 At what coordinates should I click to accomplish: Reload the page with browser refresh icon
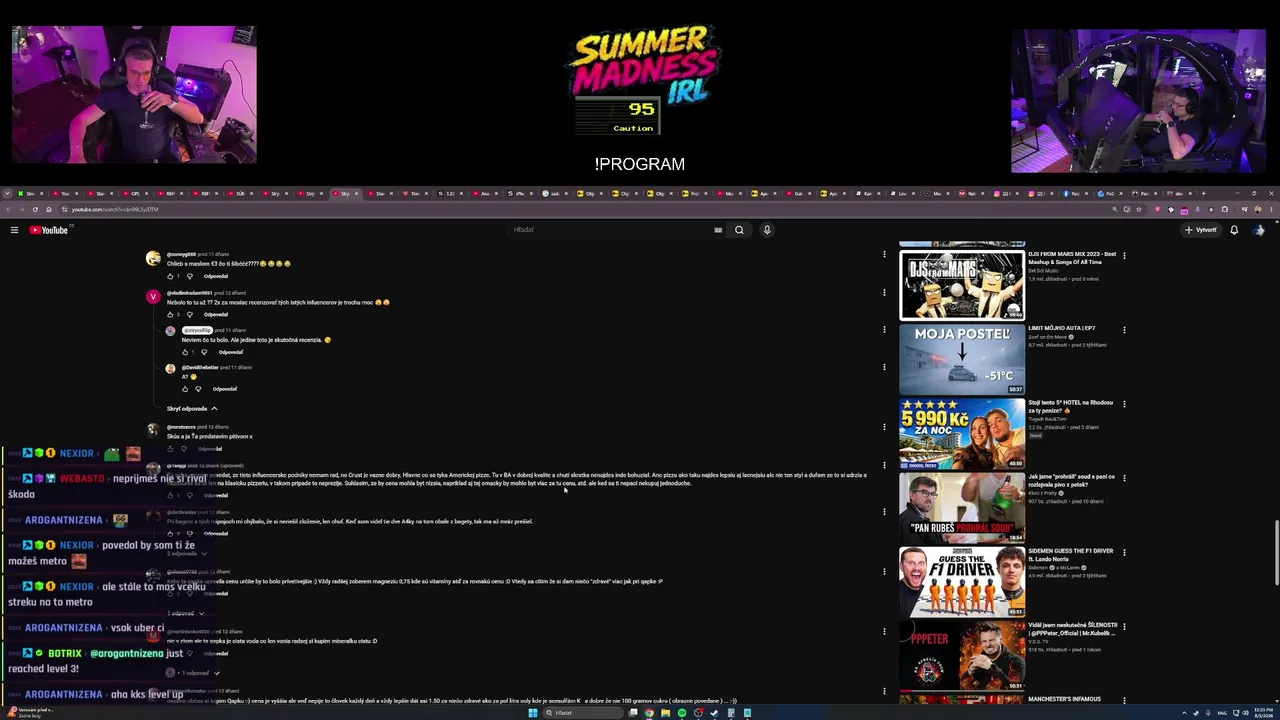[x=35, y=210]
